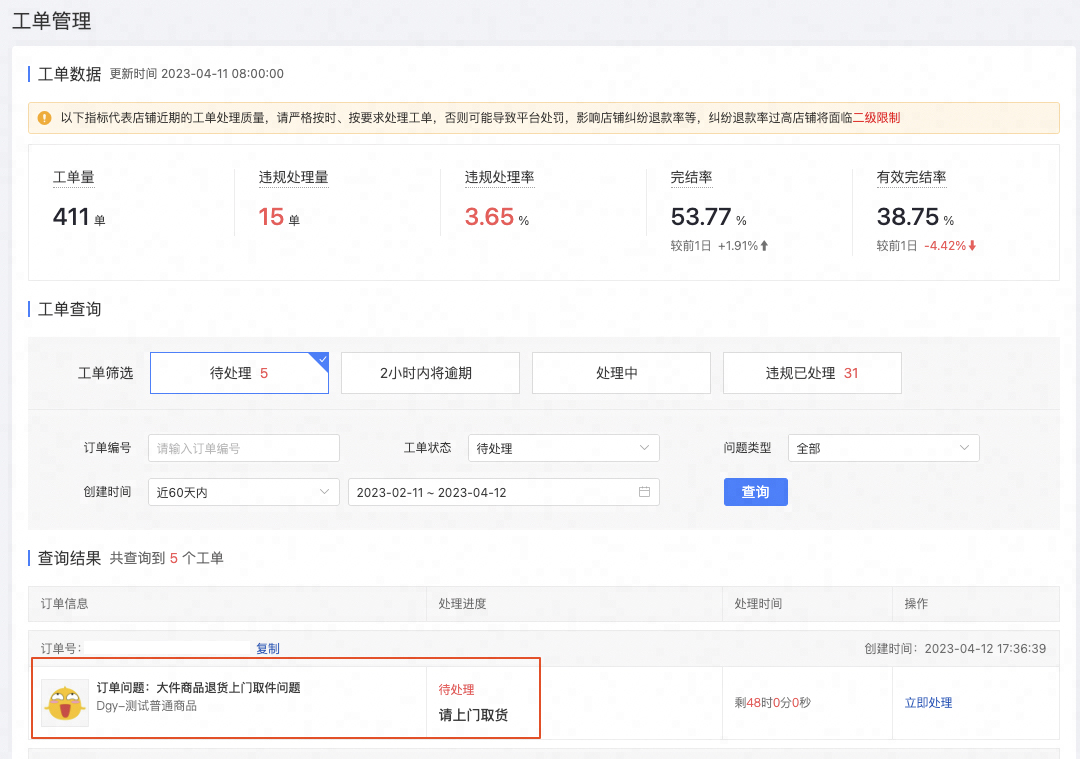Click the blue 查询 button

[755, 492]
